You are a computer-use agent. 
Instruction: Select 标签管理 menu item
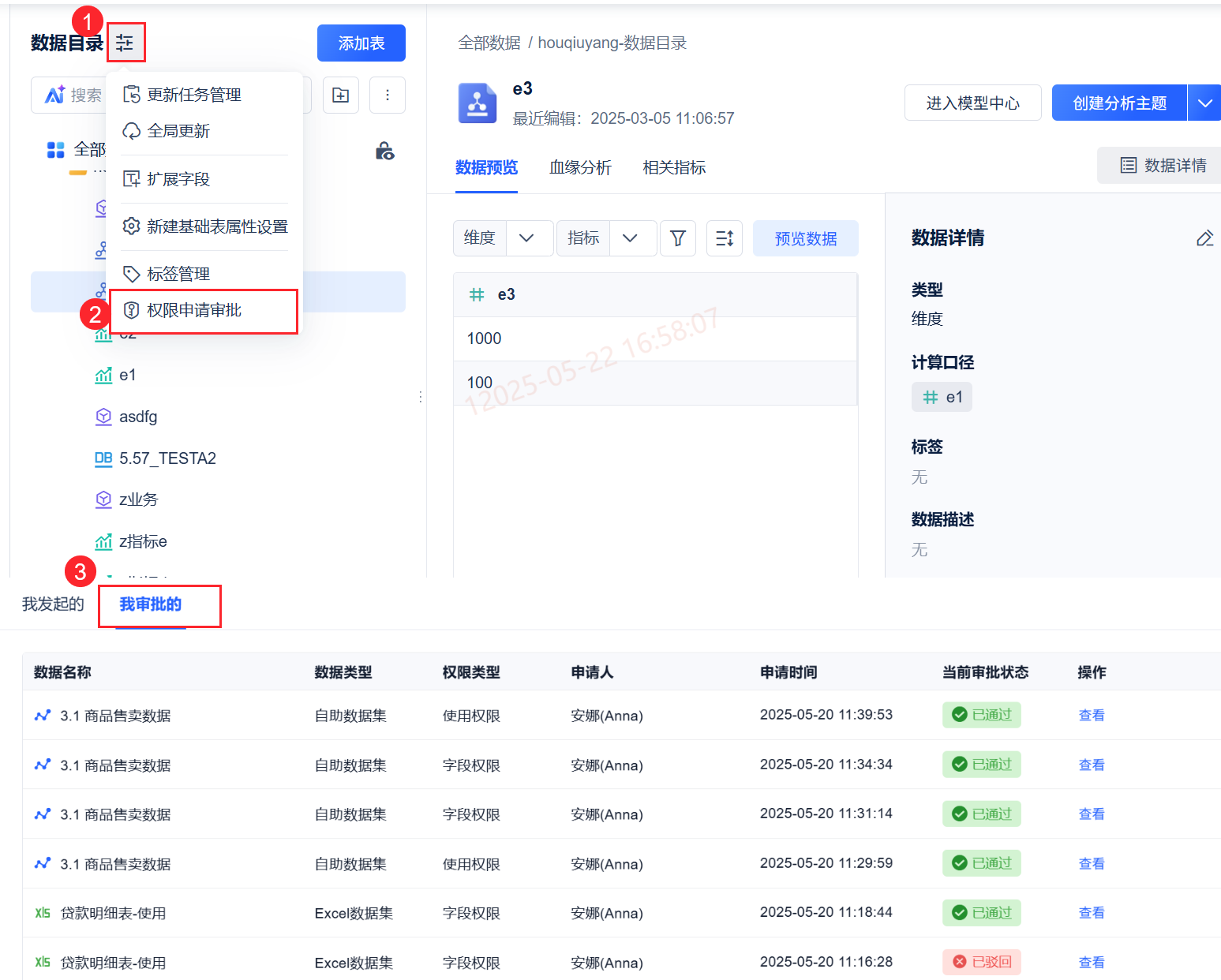205,274
